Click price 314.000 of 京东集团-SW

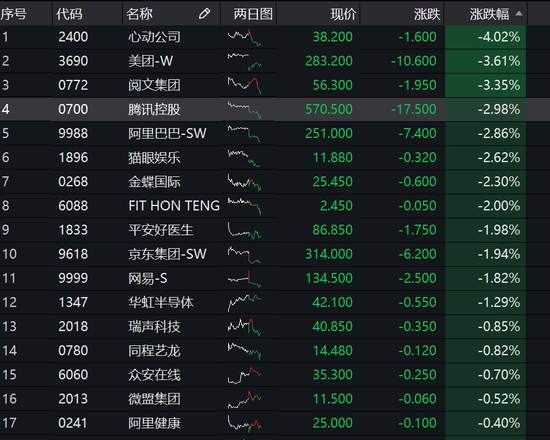tap(329, 254)
